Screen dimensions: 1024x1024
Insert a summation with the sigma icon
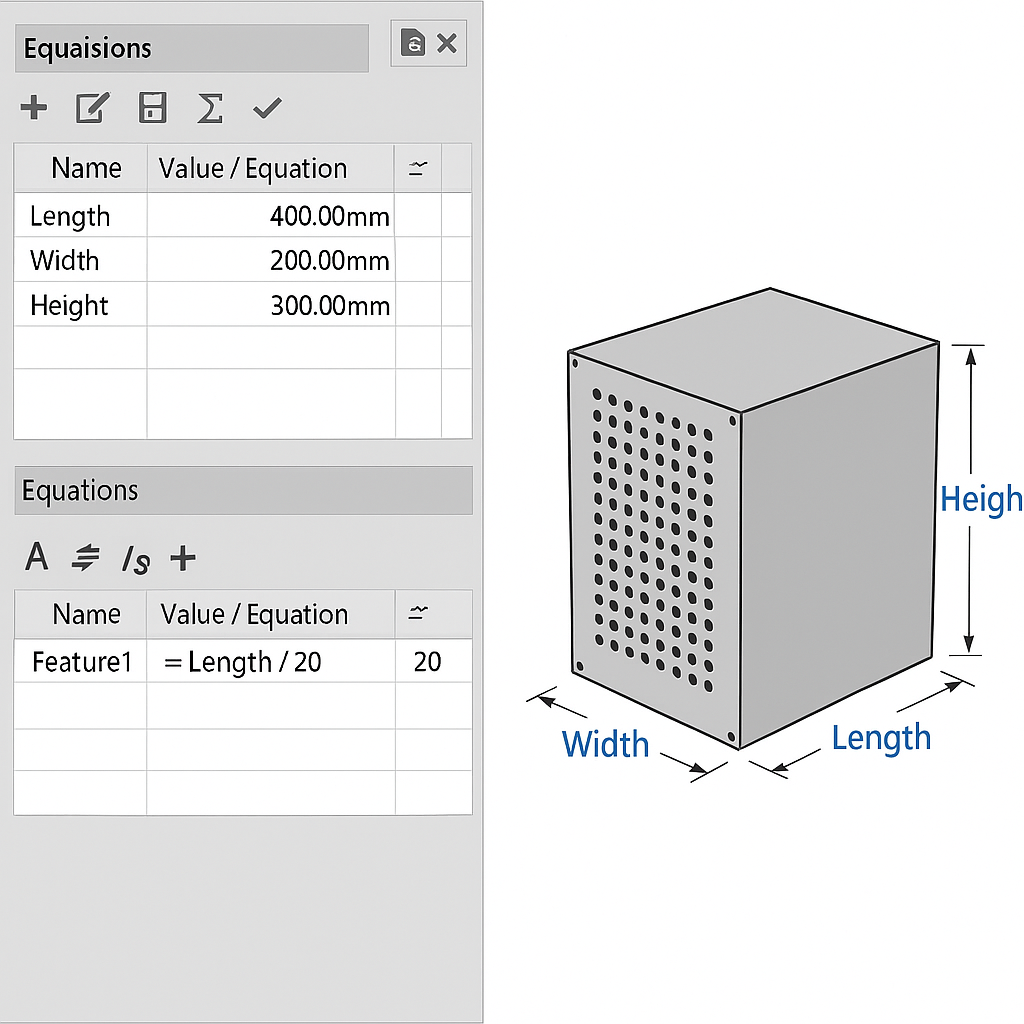pyautogui.click(x=209, y=108)
